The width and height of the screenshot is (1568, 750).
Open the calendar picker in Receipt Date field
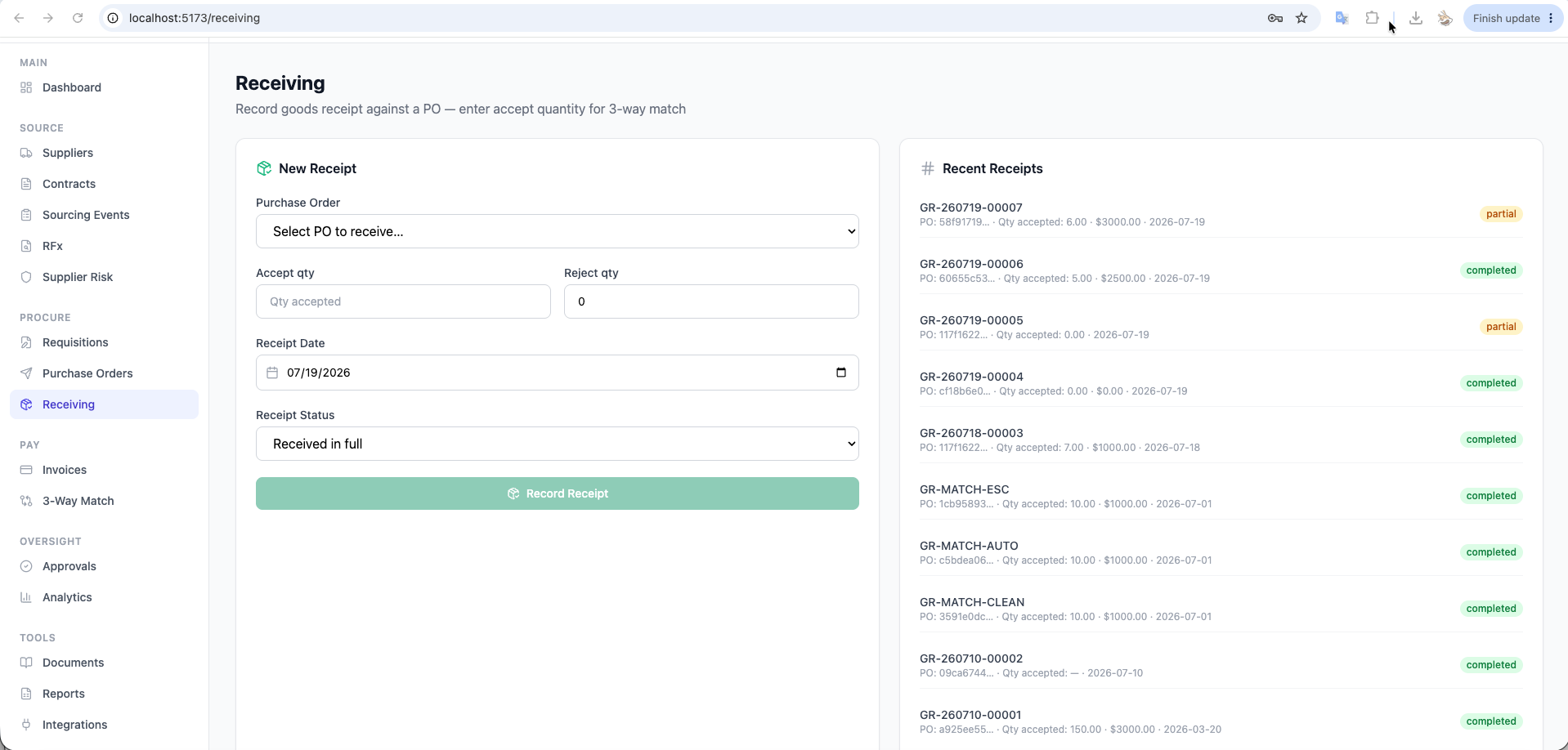pos(841,373)
